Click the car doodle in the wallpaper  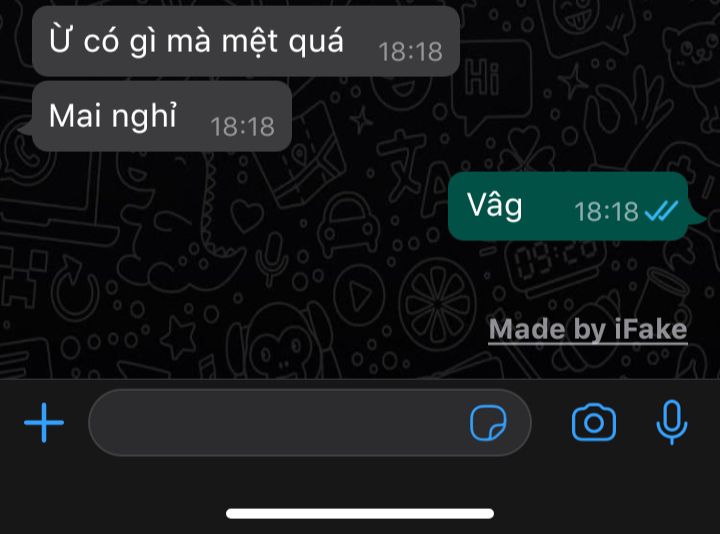point(349,223)
